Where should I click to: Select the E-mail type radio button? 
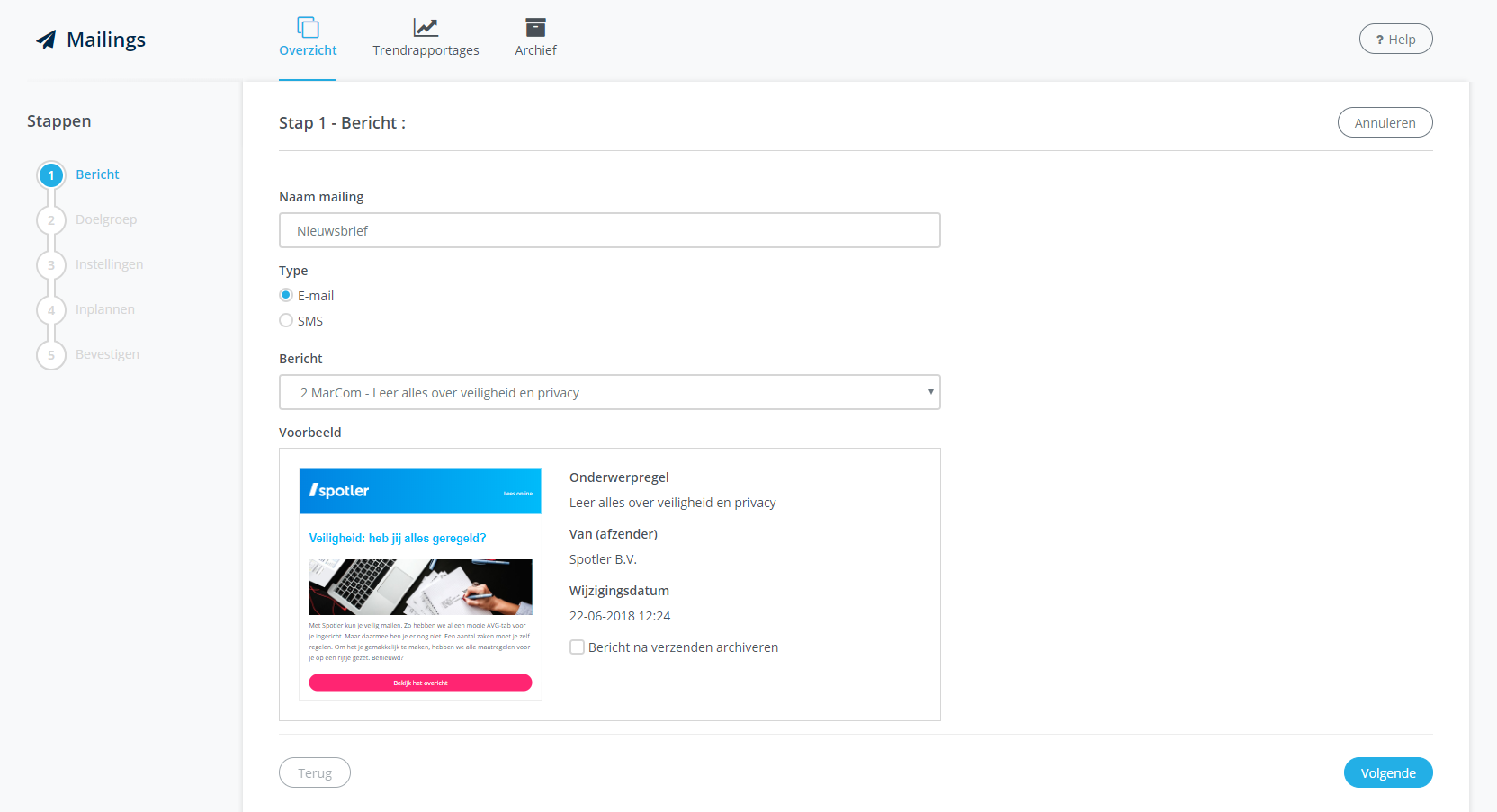coord(286,295)
